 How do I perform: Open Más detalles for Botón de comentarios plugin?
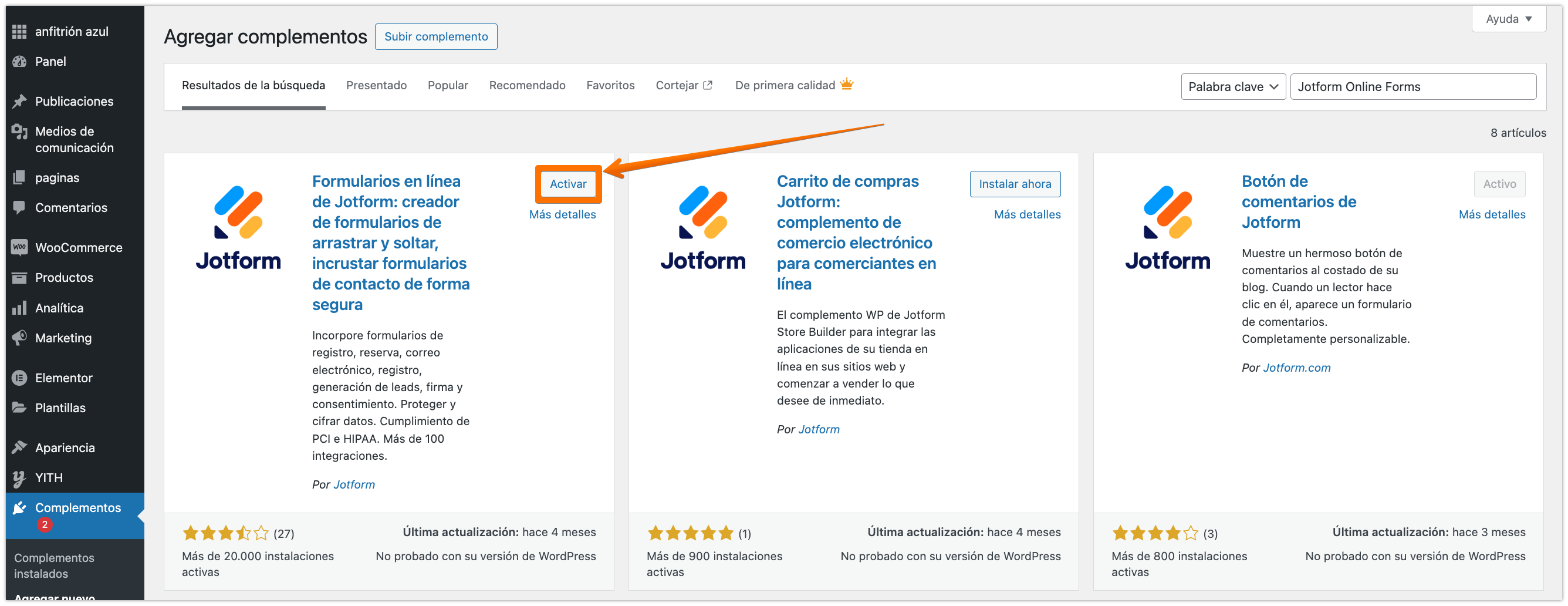tap(1492, 214)
